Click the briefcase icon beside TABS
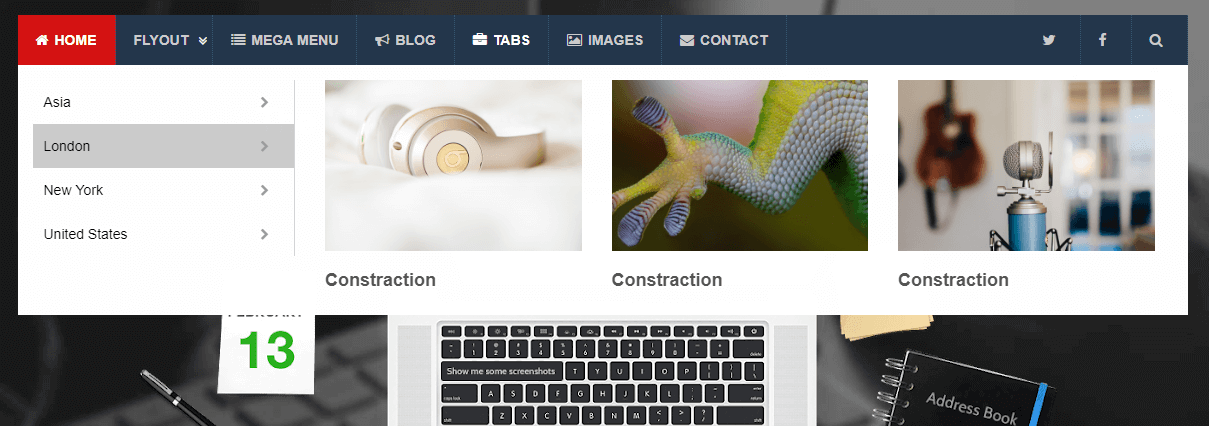The height and width of the screenshot is (426, 1209). tap(480, 40)
